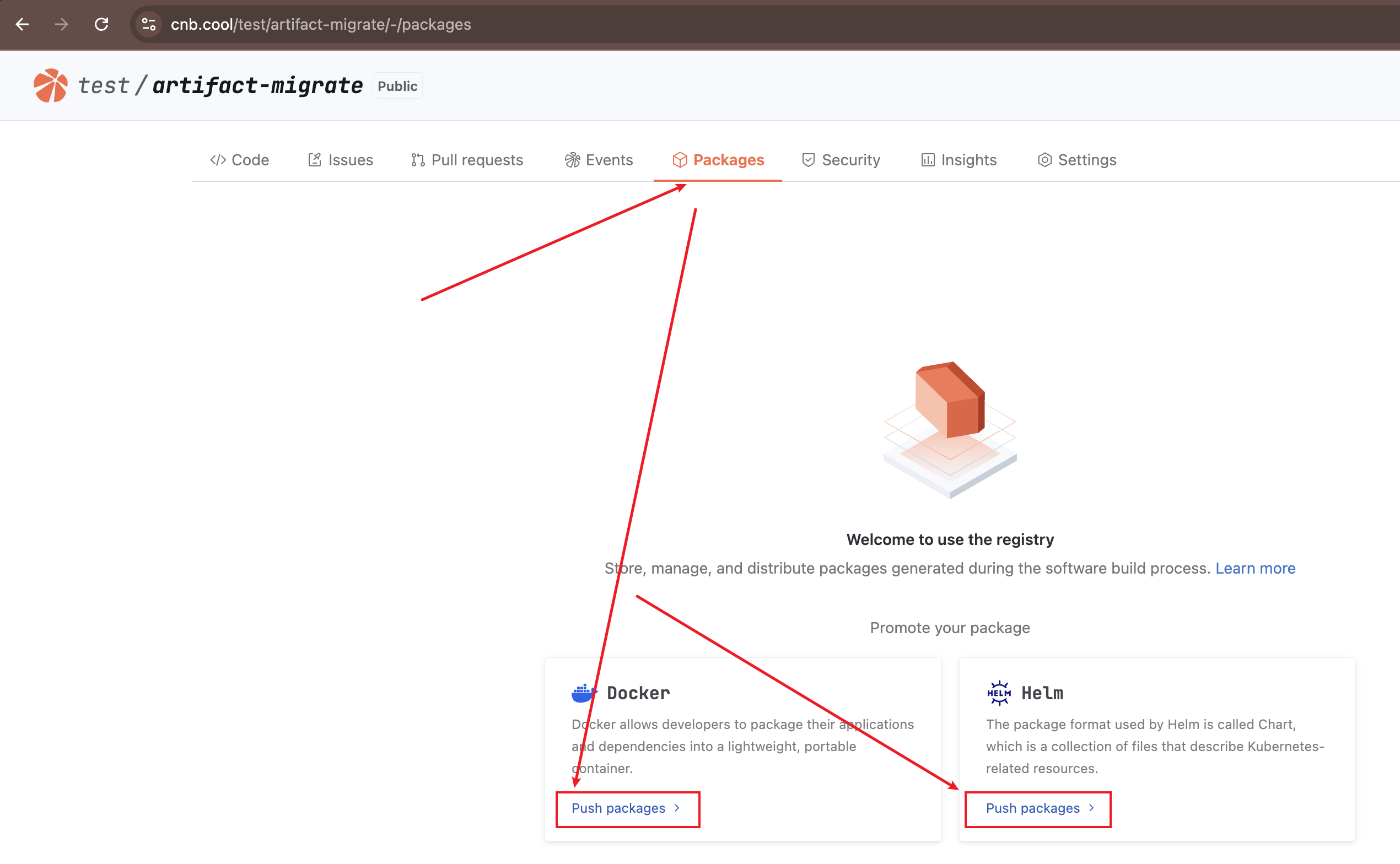Open site information icon in address bar
The height and width of the screenshot is (864, 1400).
point(149,25)
